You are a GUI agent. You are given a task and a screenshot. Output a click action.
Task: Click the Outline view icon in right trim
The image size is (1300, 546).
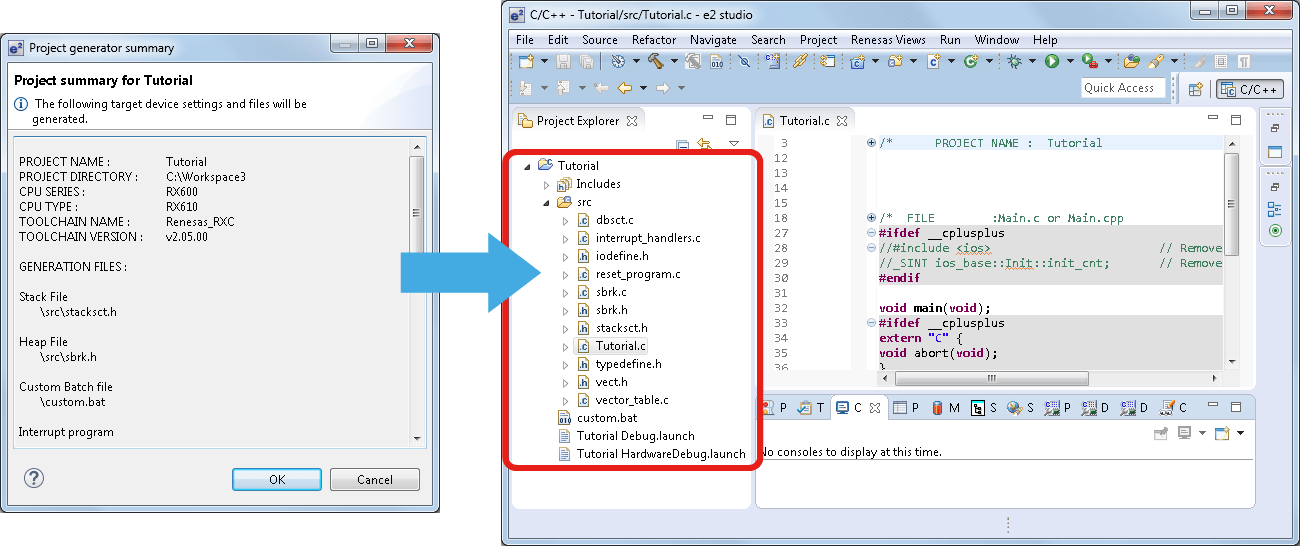coord(1275,209)
